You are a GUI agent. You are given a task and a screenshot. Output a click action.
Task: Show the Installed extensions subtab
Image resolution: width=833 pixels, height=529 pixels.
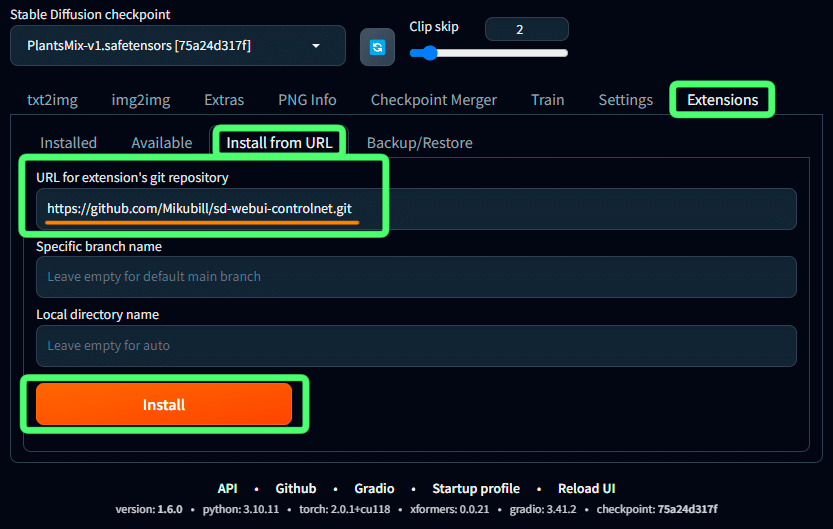click(69, 143)
